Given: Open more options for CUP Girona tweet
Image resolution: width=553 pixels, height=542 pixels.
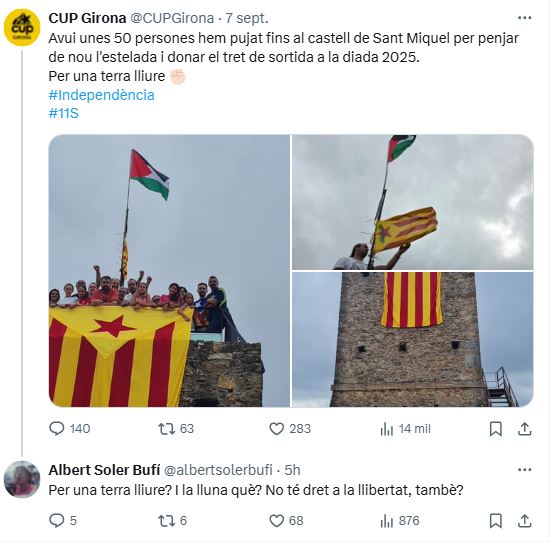Looking at the screenshot, I should [x=524, y=18].
